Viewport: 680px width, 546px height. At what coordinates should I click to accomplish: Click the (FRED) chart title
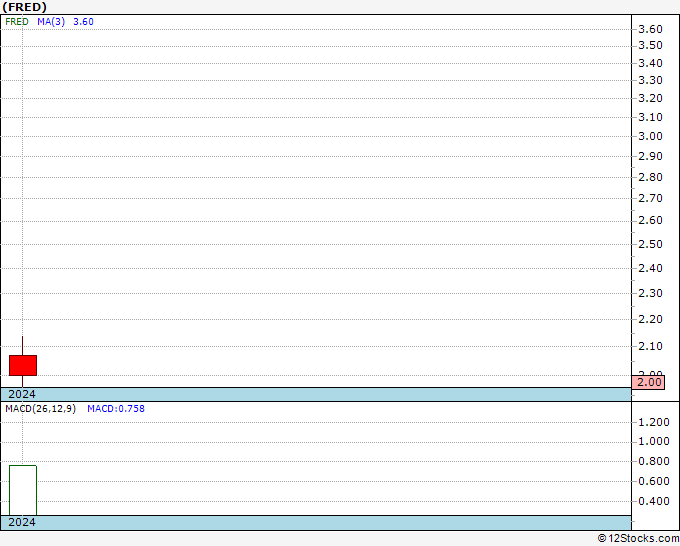coord(25,7)
